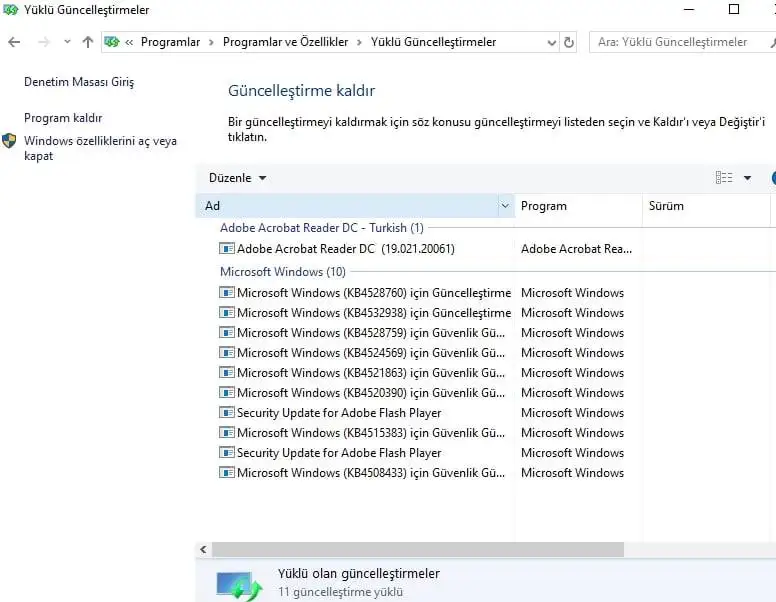Click the view layout icon
This screenshot has height=602, width=776.
click(724, 177)
